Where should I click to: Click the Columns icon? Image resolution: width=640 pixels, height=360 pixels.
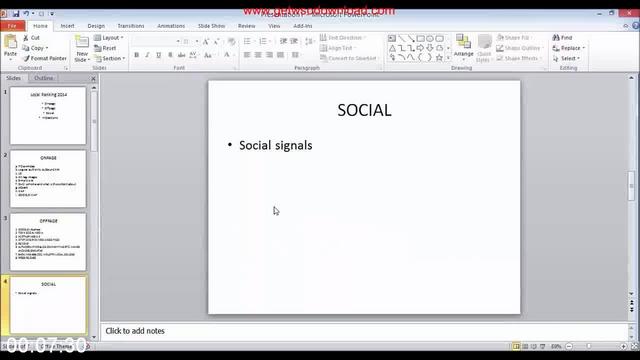(296, 55)
